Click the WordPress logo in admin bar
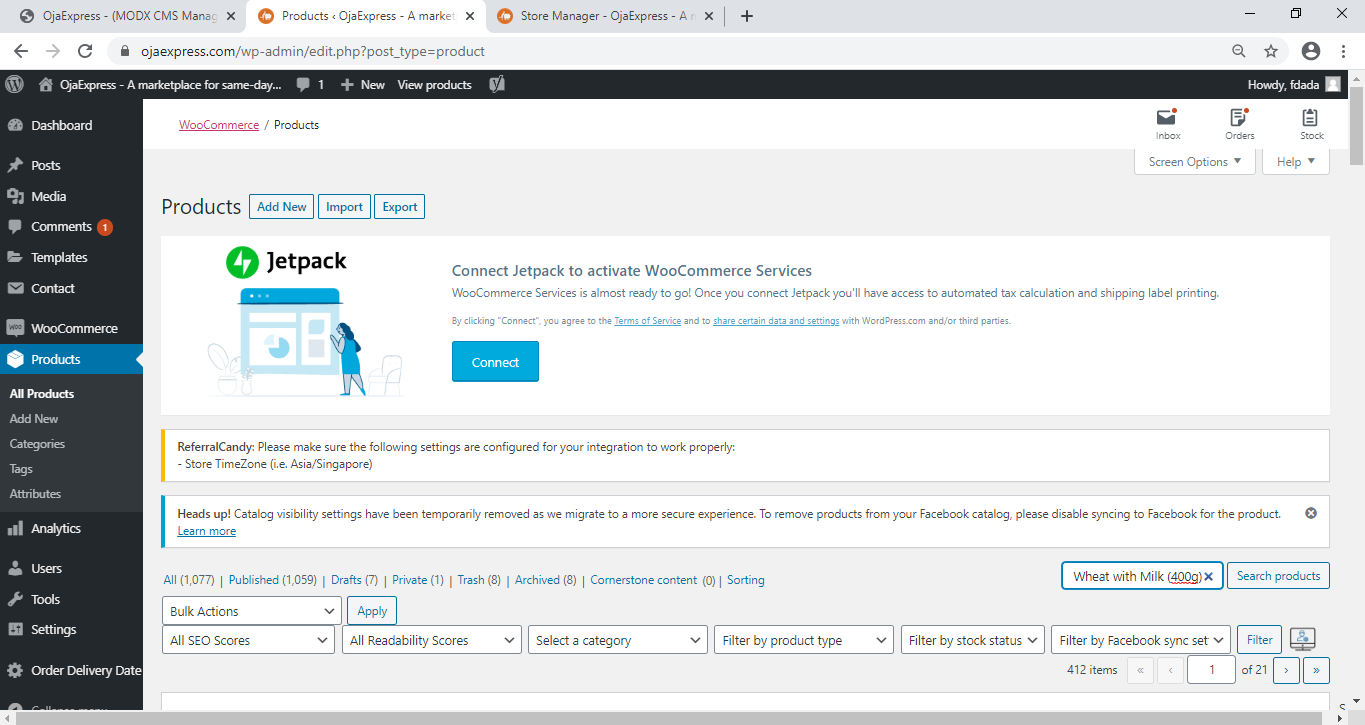This screenshot has height=725, width=1365. click(x=14, y=85)
